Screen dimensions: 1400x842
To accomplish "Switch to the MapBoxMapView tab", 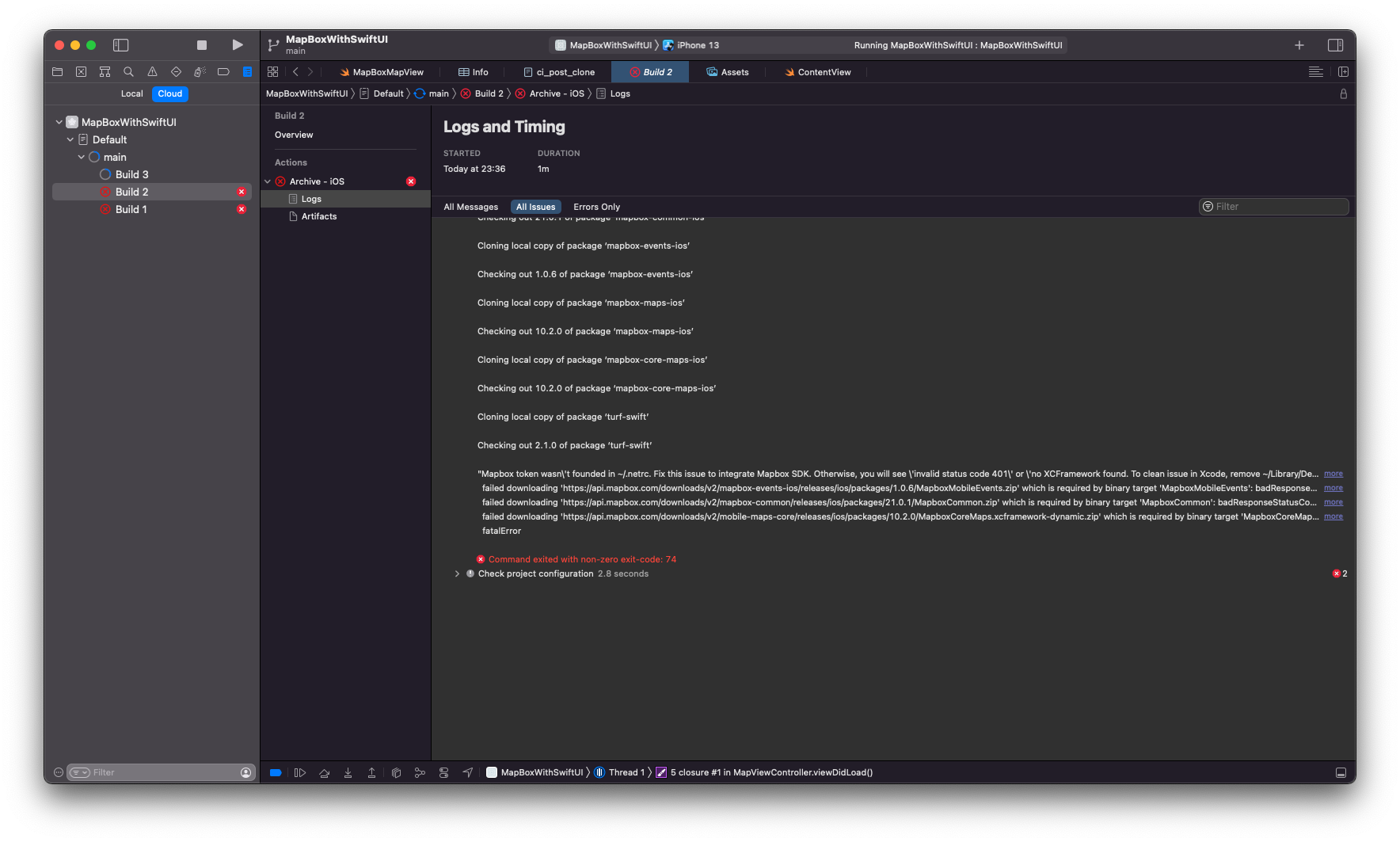I will [382, 72].
